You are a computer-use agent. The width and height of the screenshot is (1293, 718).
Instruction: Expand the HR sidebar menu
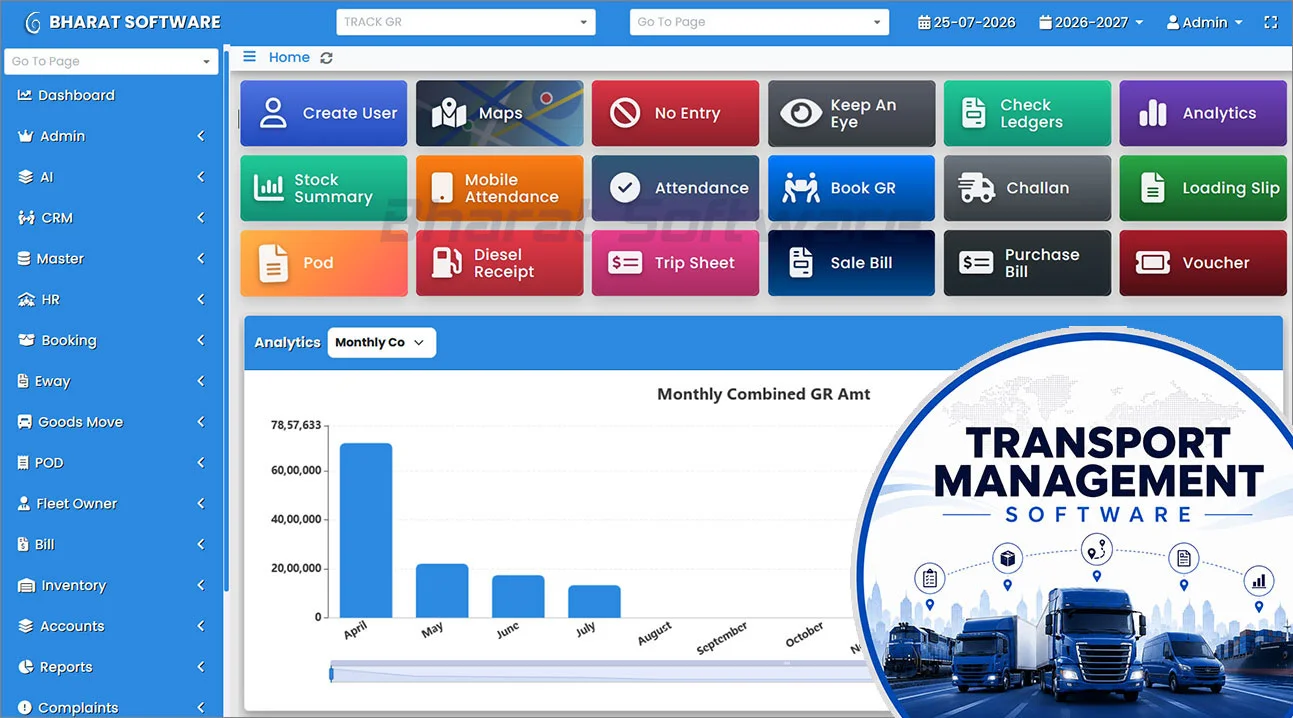pos(111,299)
